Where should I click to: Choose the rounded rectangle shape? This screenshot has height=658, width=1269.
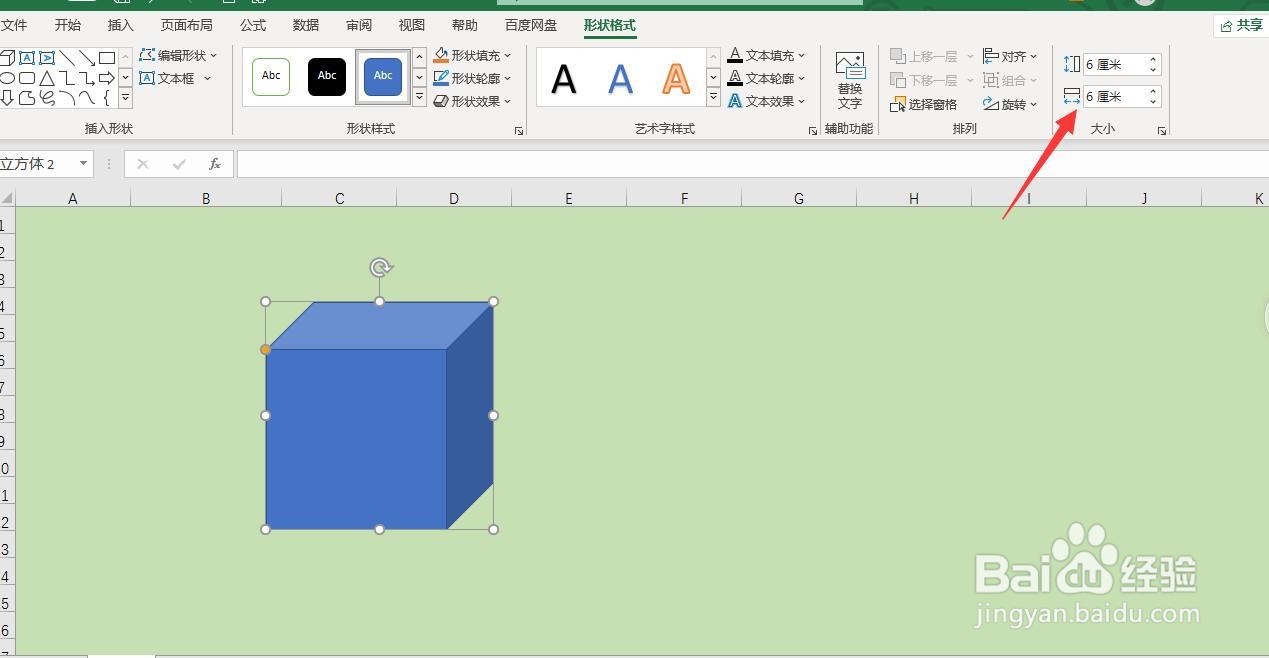pyautogui.click(x=27, y=78)
